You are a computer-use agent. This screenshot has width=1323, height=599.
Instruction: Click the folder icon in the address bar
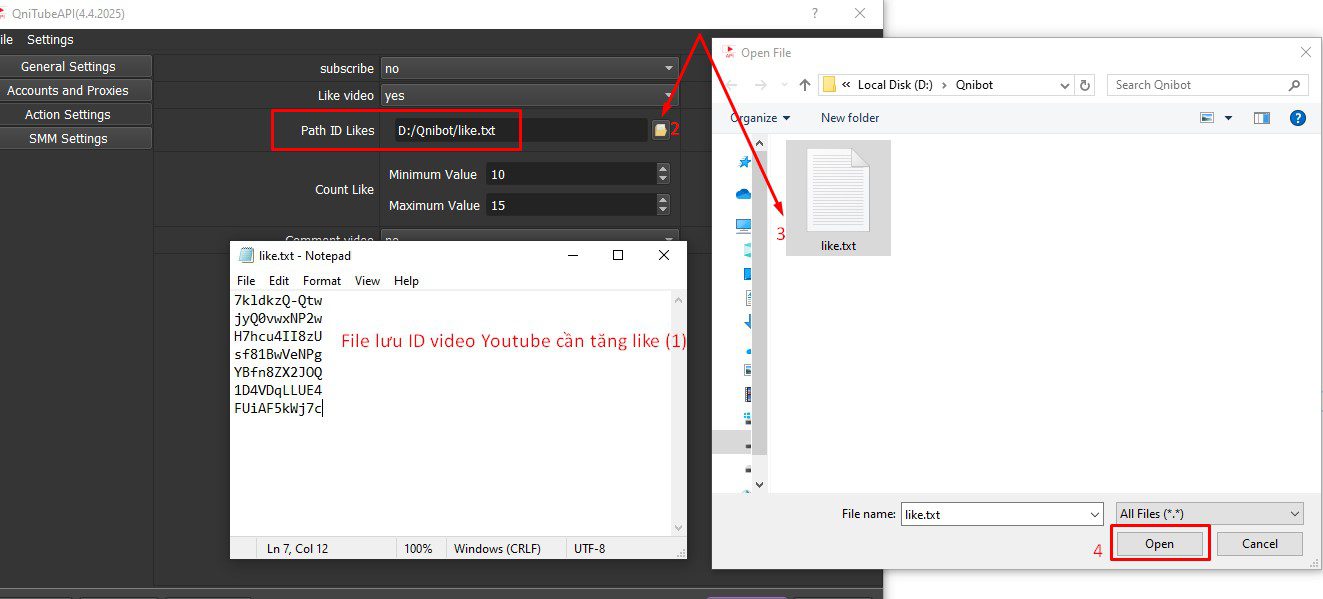[829, 85]
